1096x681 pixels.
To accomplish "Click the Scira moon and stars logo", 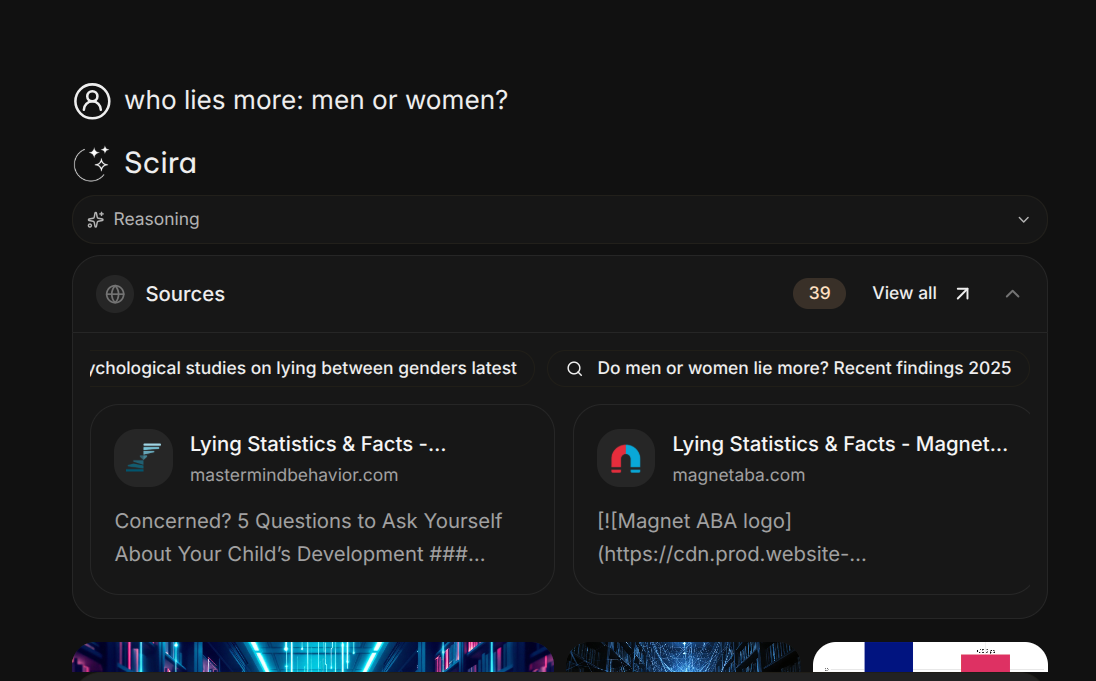I will pos(92,163).
